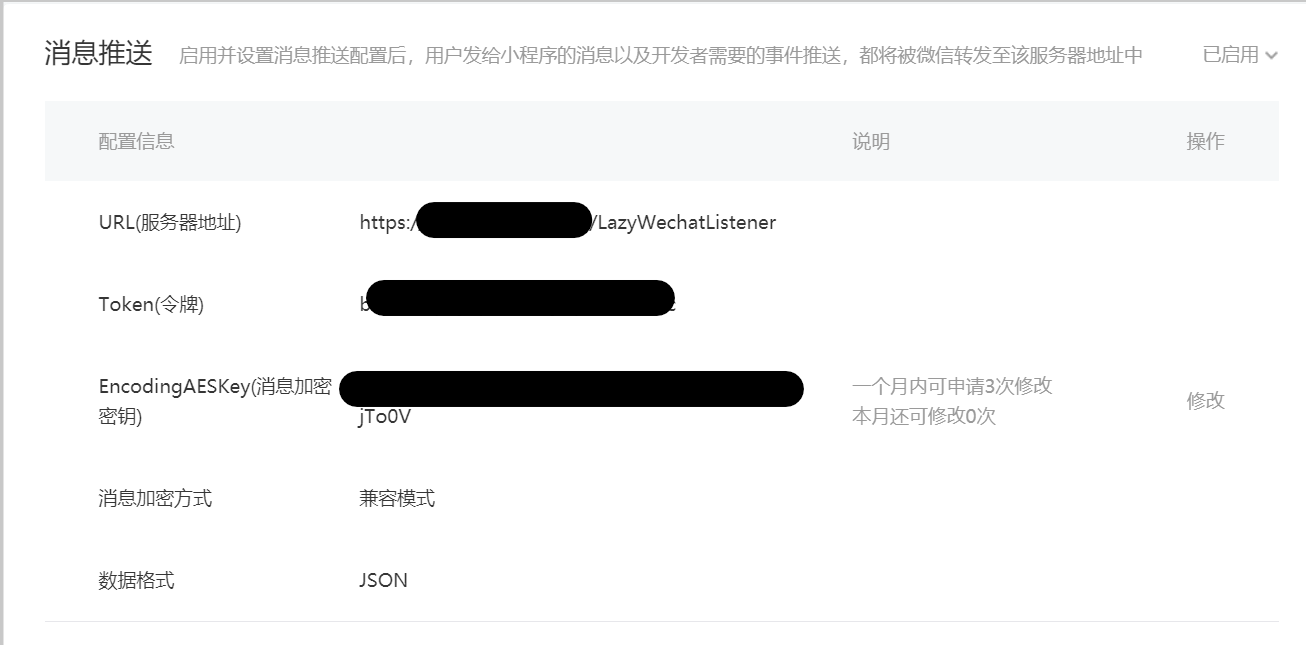Viewport: 1306px width, 645px height.
Task: Click the 配置信息 column header
Action: (136, 141)
